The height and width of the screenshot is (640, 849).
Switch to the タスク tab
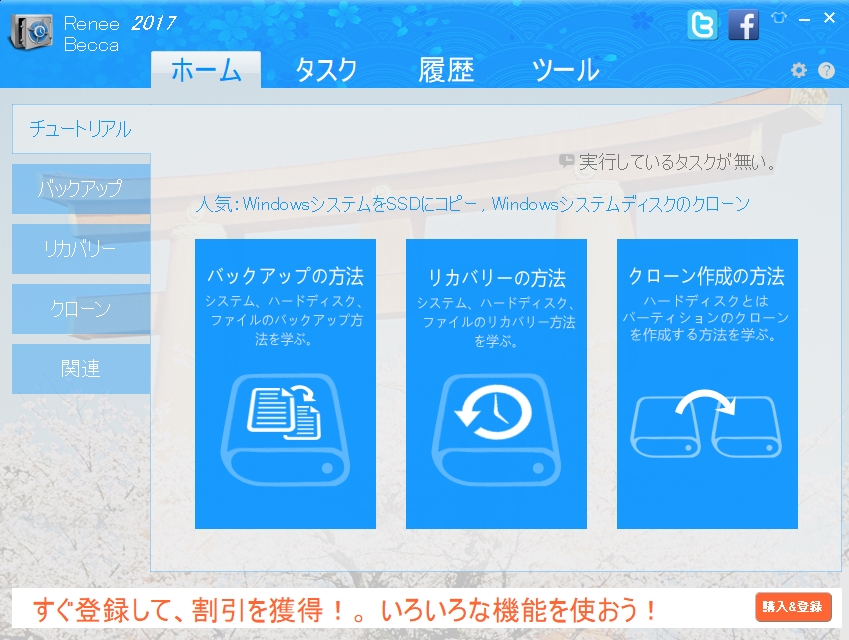point(326,69)
